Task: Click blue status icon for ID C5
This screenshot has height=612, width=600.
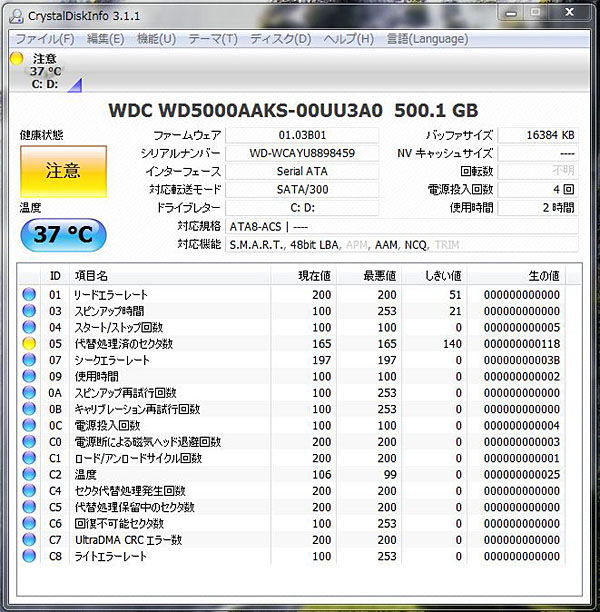Action: [x=29, y=507]
